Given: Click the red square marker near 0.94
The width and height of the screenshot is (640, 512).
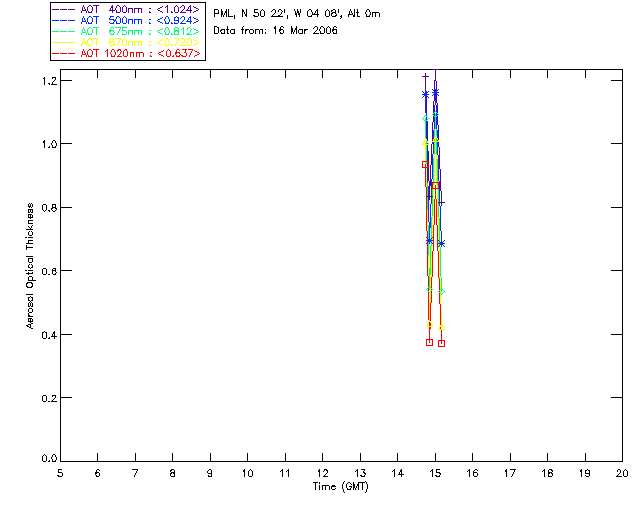Looking at the screenshot, I should point(425,164).
